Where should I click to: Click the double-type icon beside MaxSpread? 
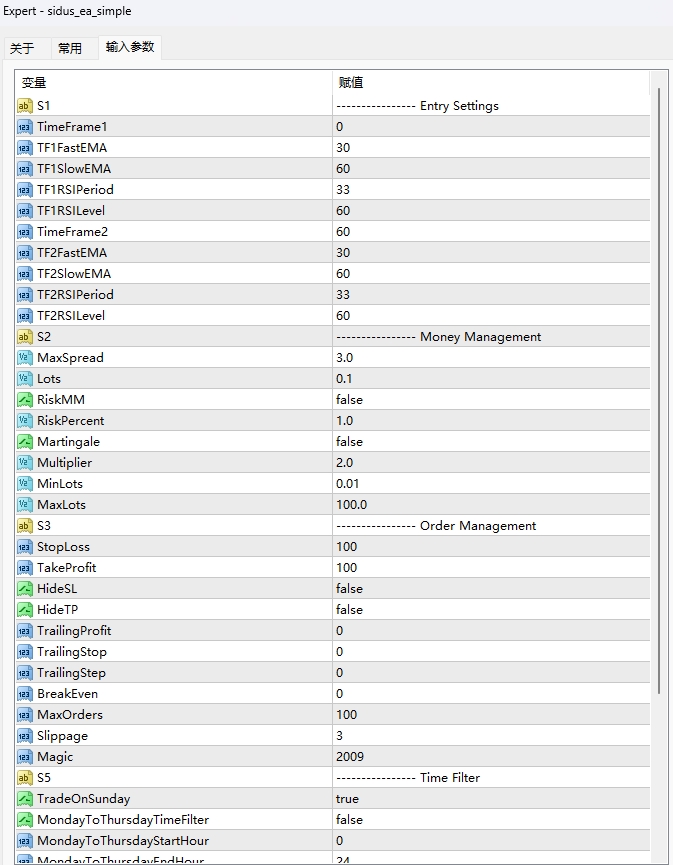pyautogui.click(x=24, y=357)
